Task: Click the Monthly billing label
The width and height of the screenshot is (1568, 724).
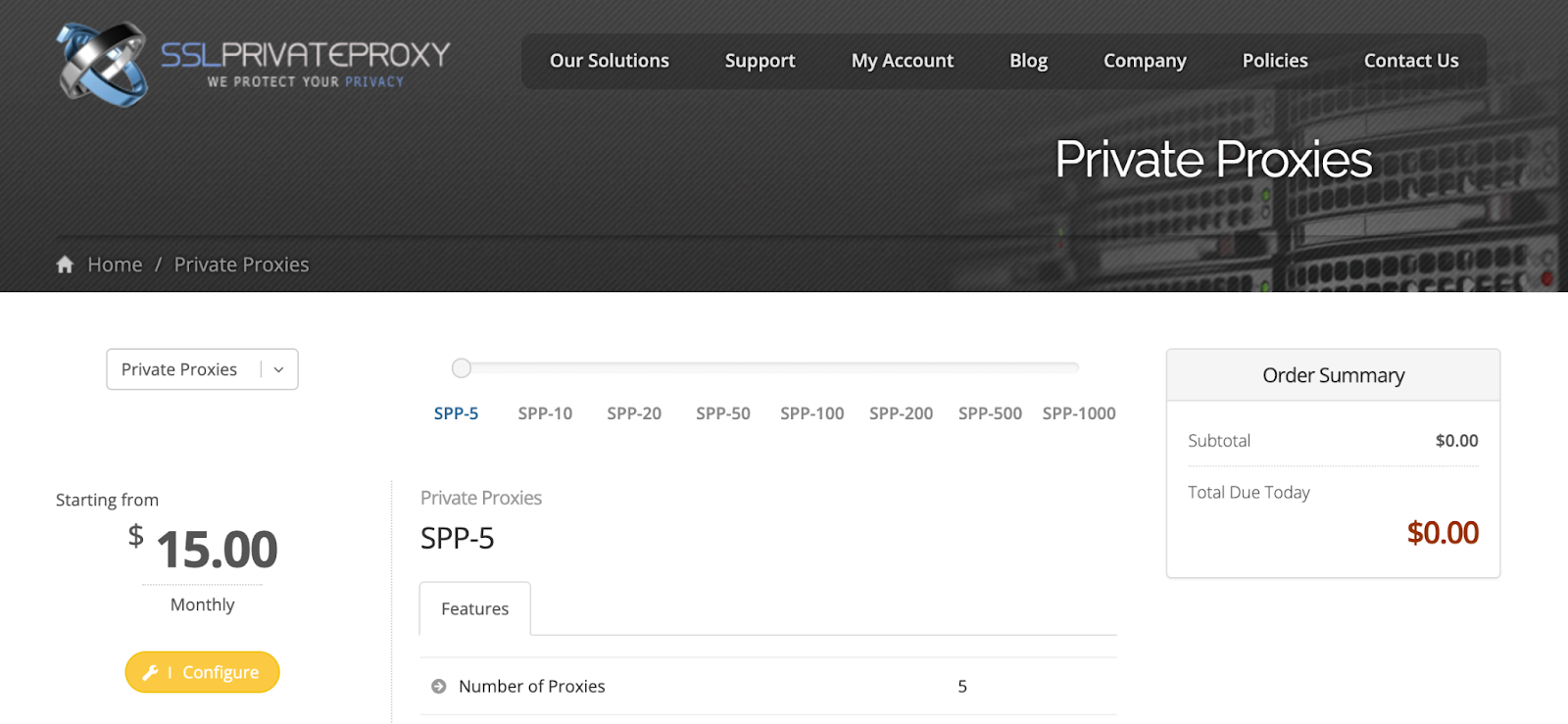Action: tap(203, 604)
